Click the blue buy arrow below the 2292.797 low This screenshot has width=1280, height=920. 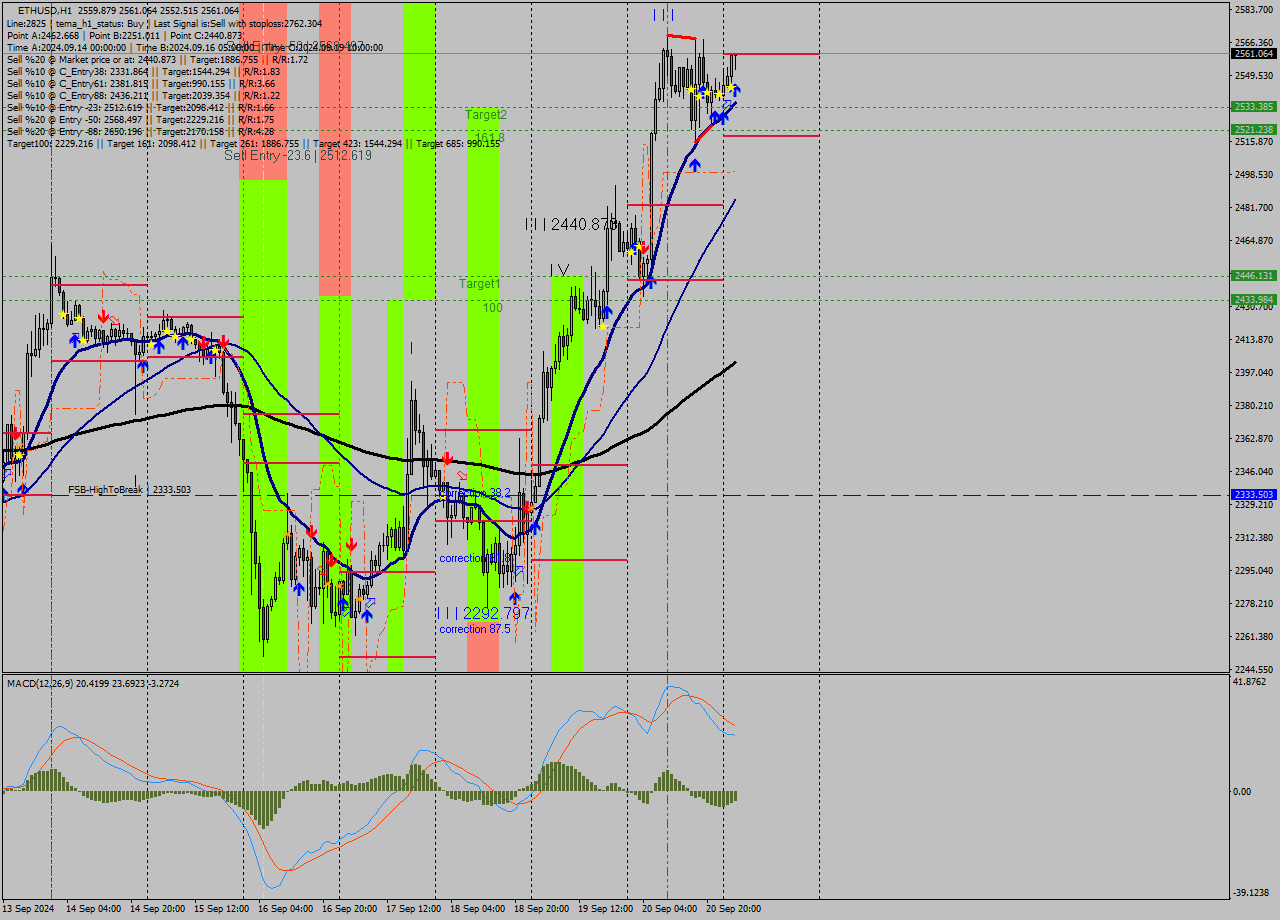(515, 597)
